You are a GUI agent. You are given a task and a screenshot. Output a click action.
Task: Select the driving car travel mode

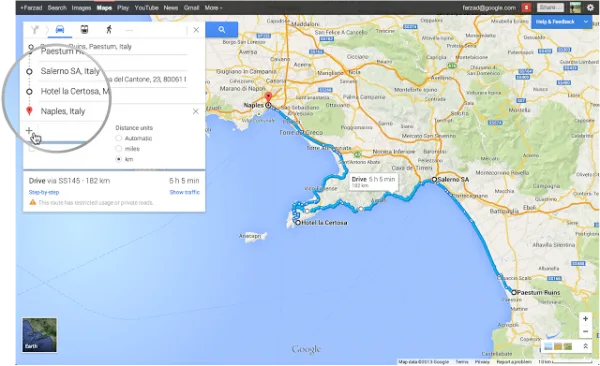coord(60,29)
